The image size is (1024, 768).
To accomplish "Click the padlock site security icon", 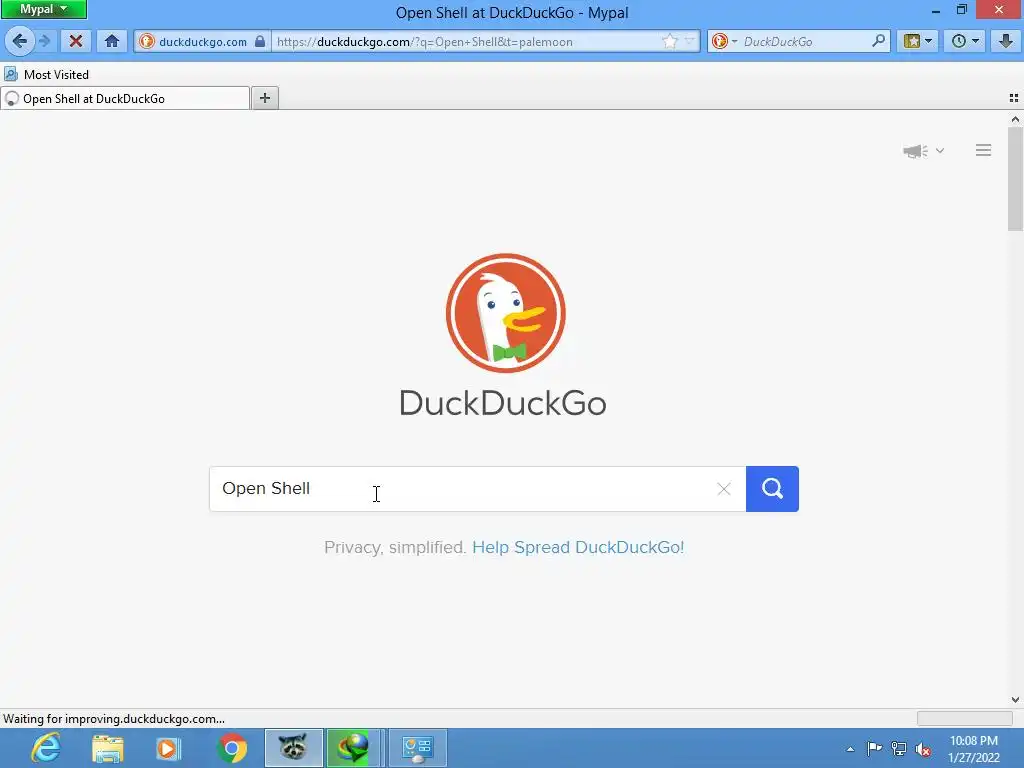I will pos(260,41).
